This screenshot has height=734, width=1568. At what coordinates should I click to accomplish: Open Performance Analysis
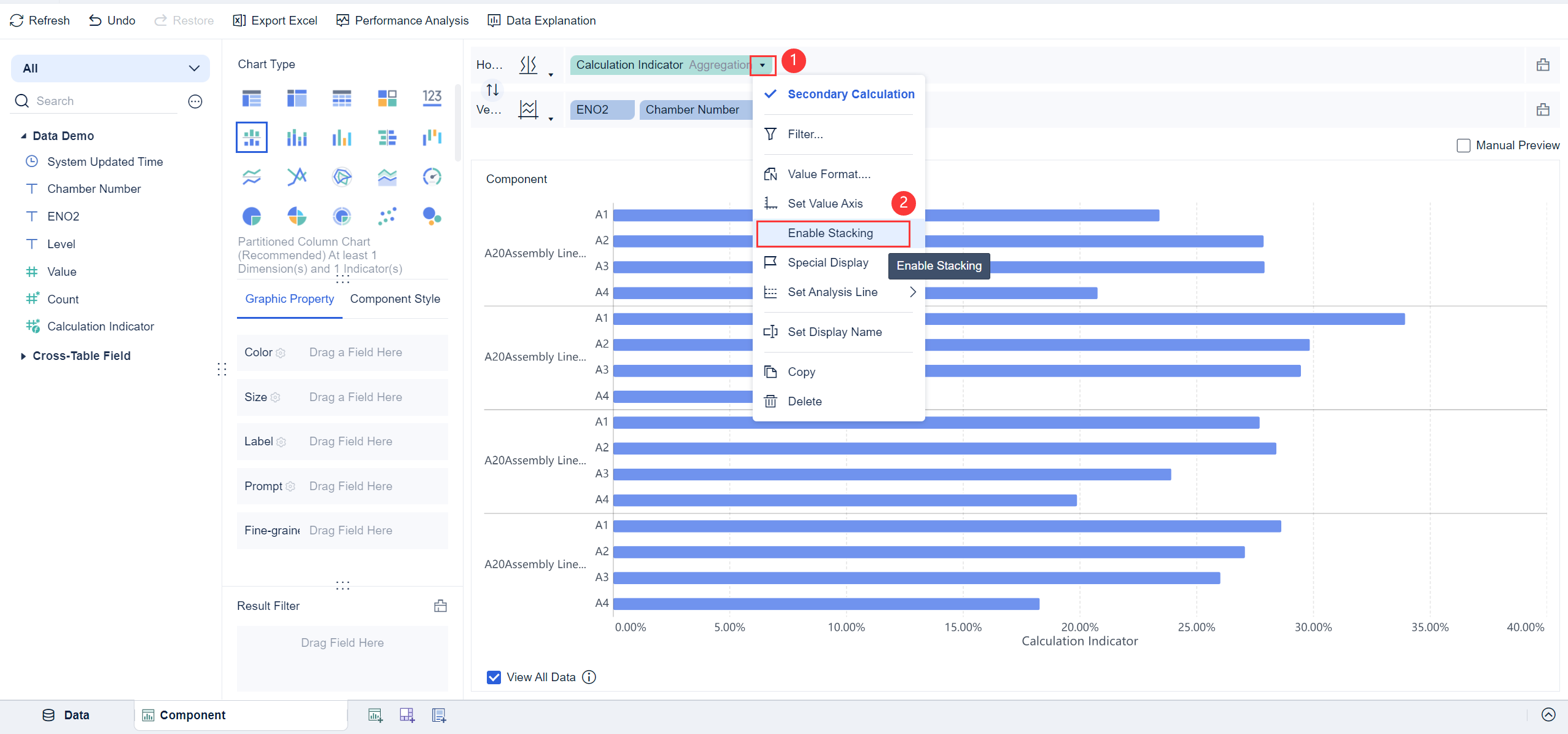403,20
